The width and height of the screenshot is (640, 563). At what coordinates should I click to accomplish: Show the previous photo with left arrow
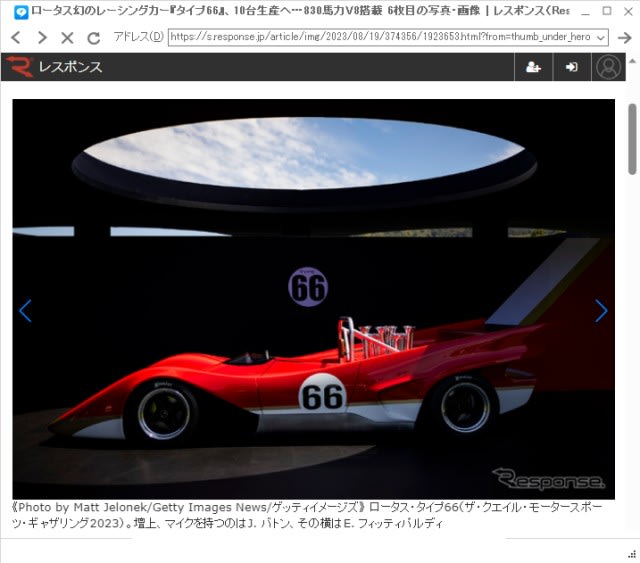pos(25,311)
